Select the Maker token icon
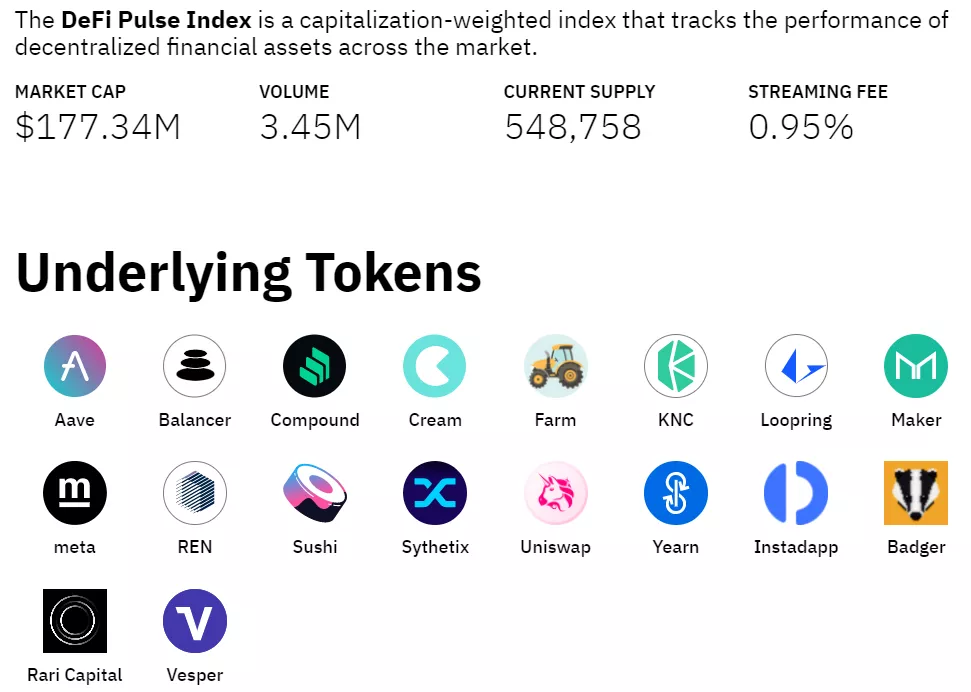This screenshot has height=692, width=971. coord(916,366)
